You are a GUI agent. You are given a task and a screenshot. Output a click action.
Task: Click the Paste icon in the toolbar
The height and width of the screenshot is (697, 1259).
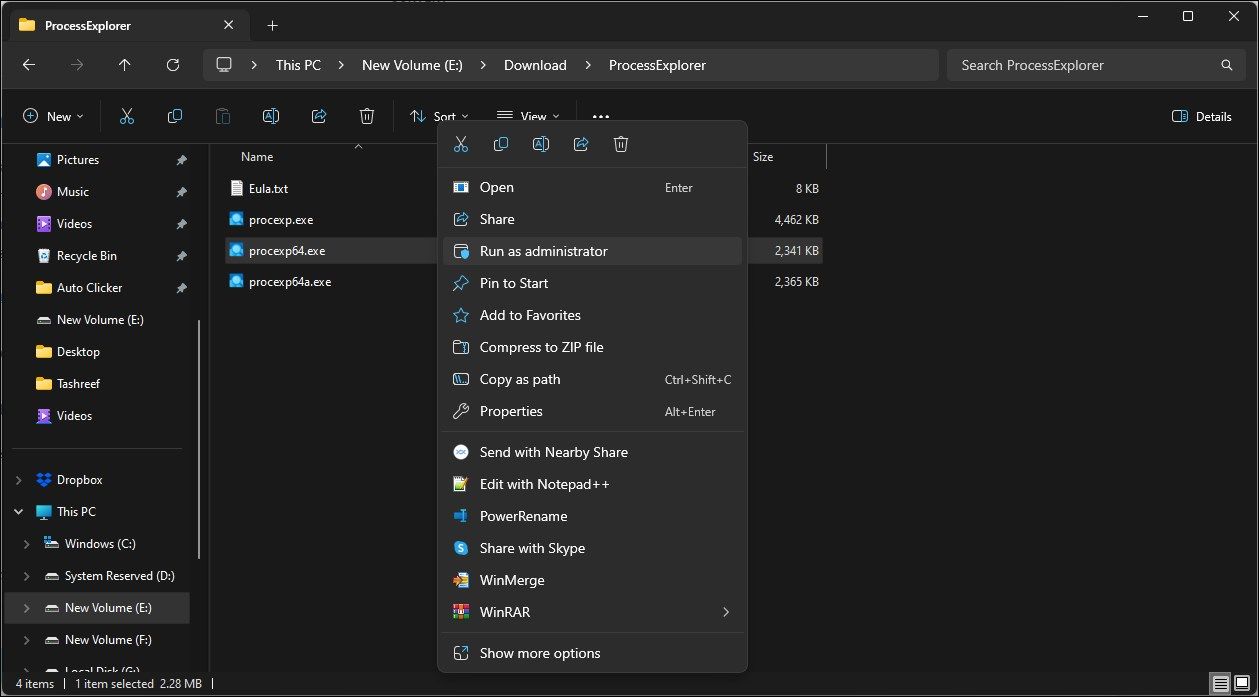coord(222,116)
